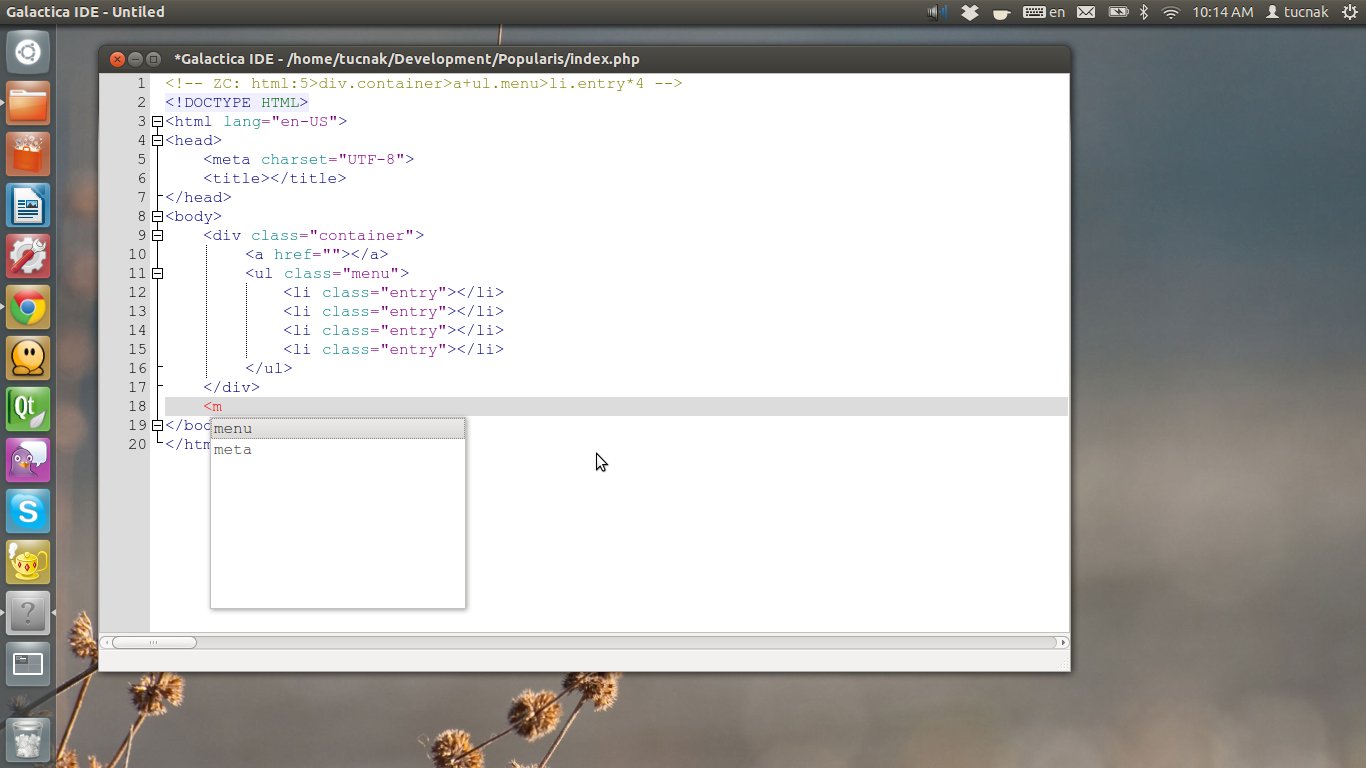Image resolution: width=1366 pixels, height=768 pixels.
Task: Click the horizontal scrollbar thumb
Action: [x=154, y=642]
